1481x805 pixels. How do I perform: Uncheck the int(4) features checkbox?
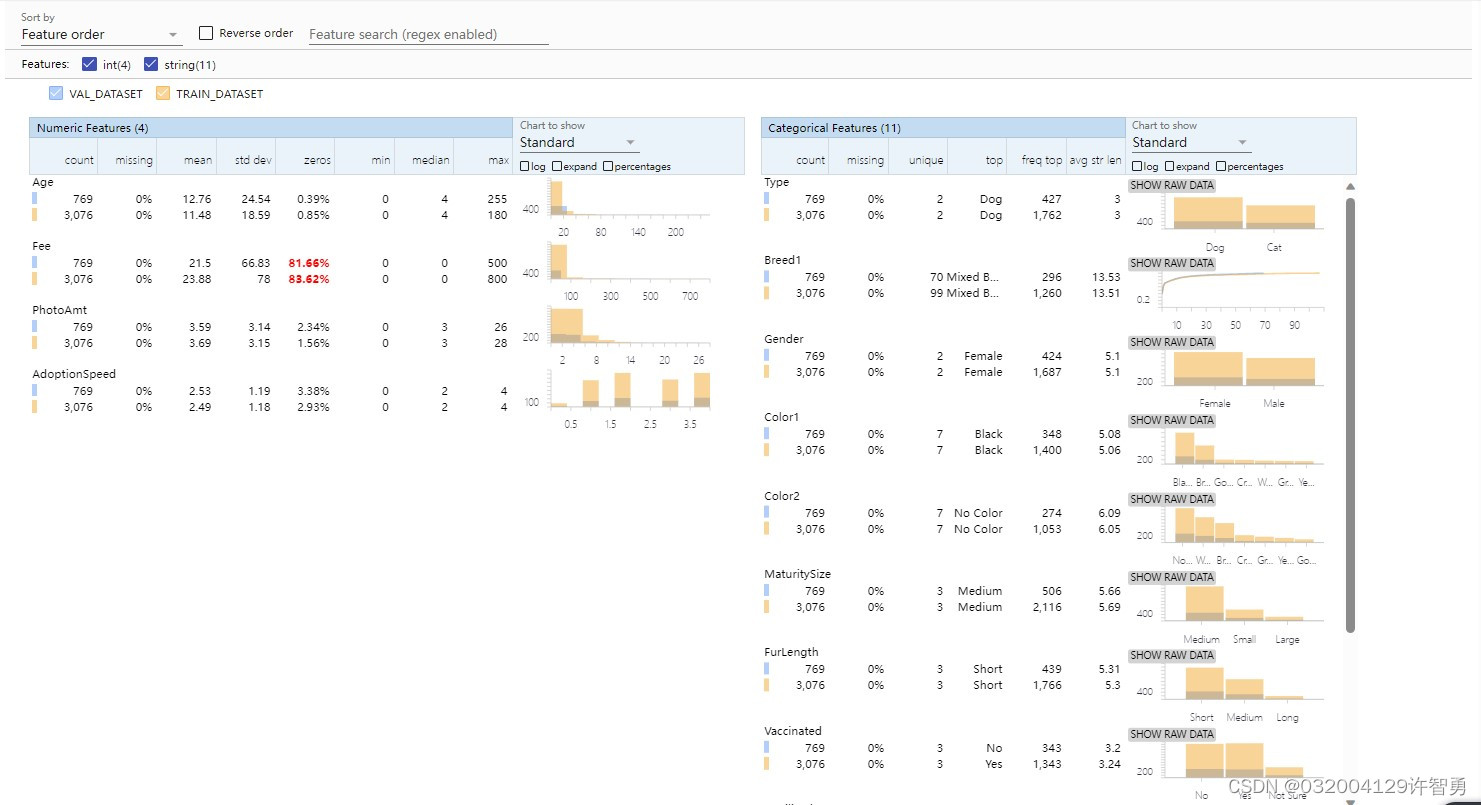click(x=89, y=65)
